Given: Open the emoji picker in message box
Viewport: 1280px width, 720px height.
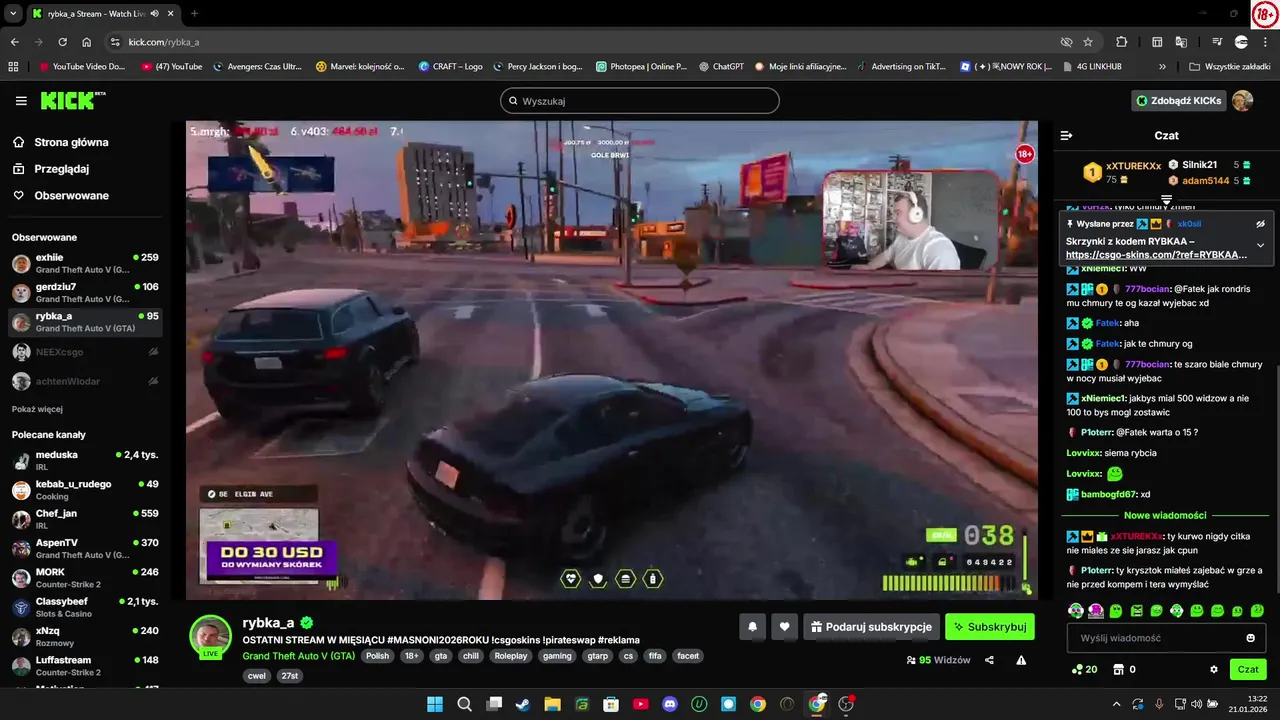Looking at the screenshot, I should coord(1251,638).
